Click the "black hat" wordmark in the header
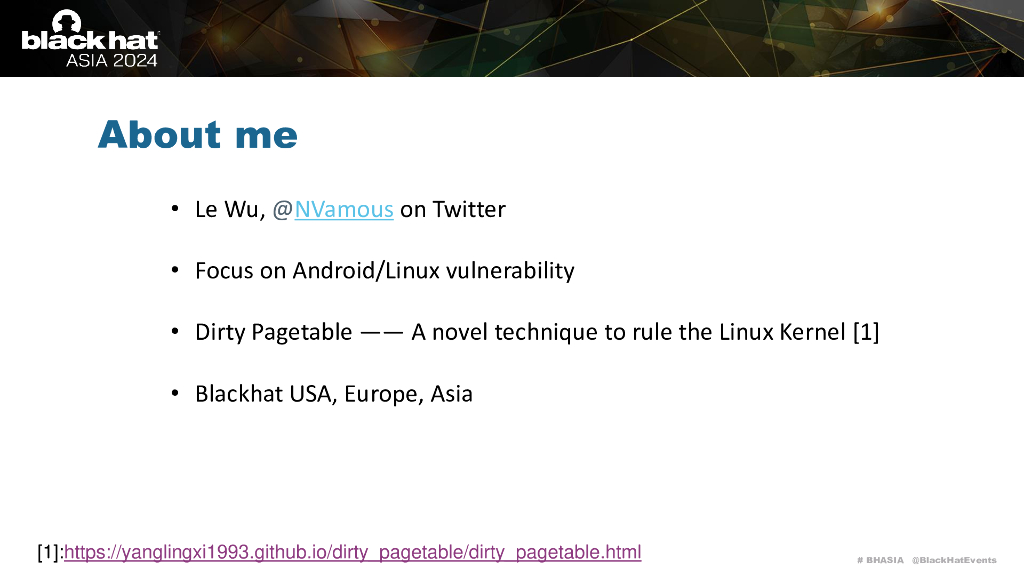1024x576 pixels. point(90,41)
